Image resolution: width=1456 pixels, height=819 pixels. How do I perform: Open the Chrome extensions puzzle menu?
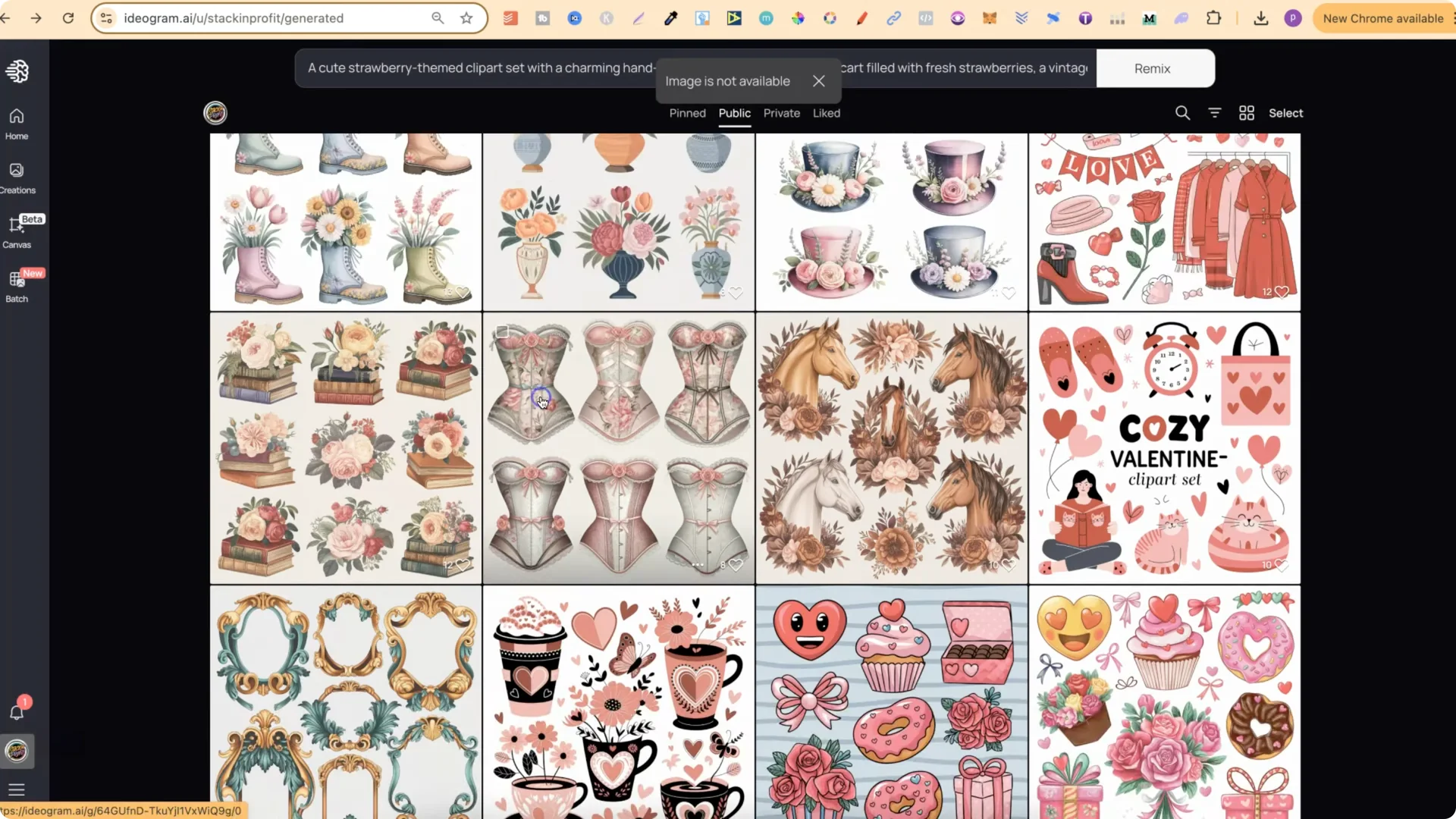[1214, 17]
